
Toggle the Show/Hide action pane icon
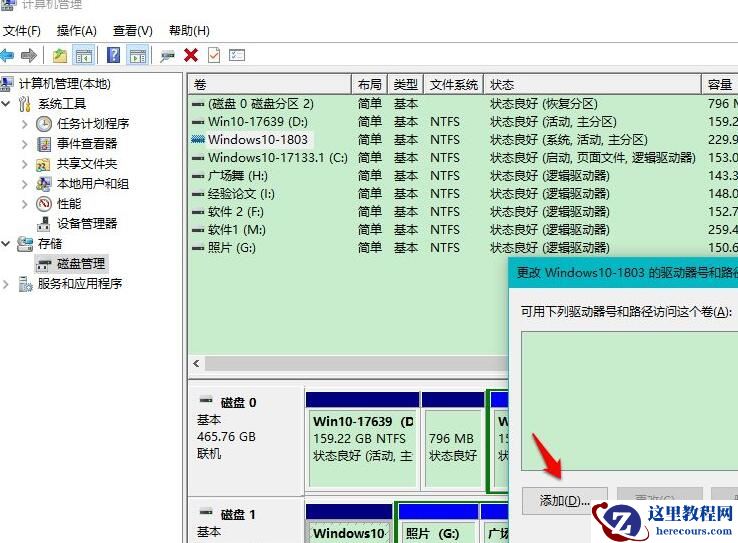(138, 56)
